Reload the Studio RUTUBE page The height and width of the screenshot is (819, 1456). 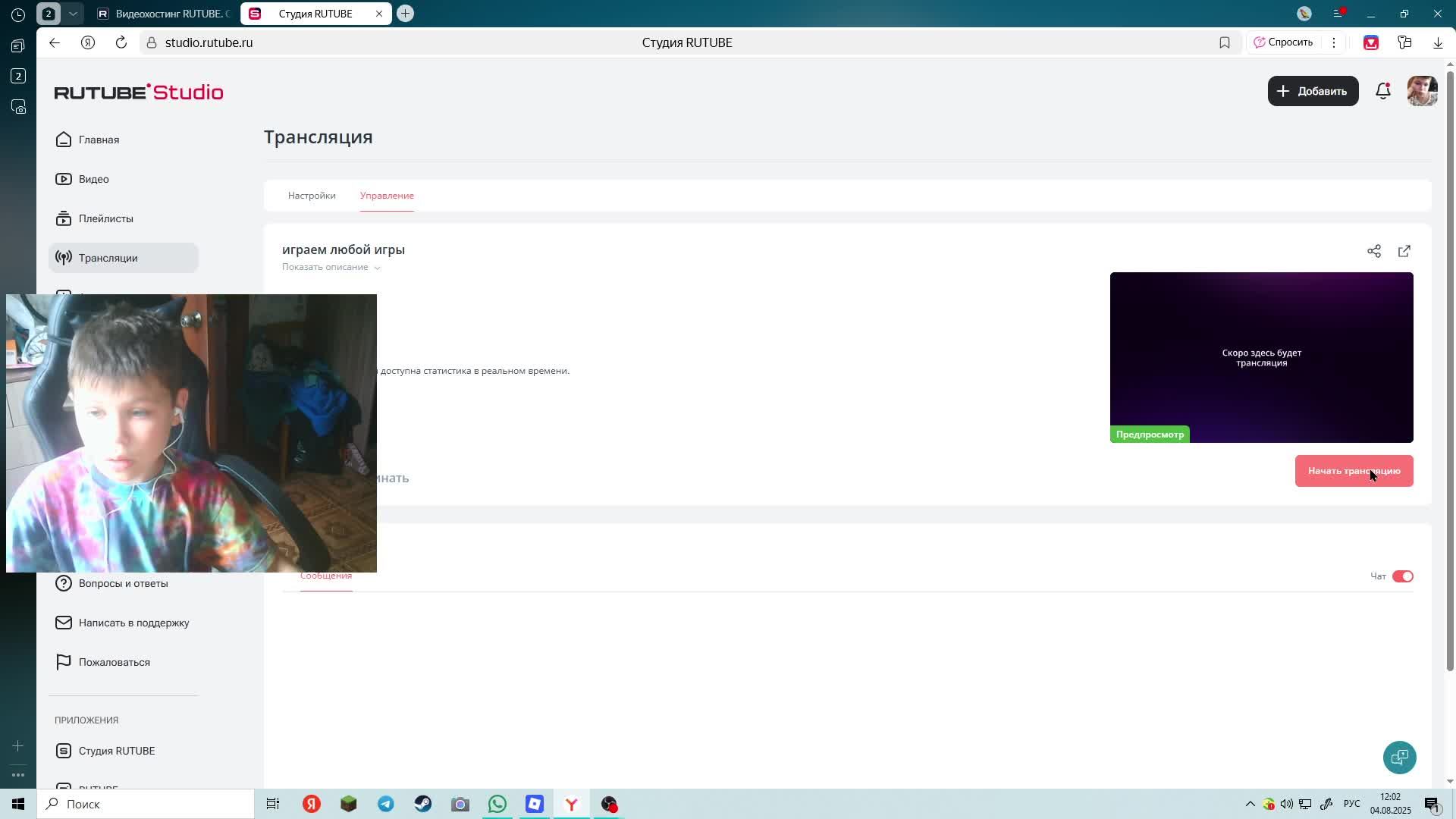(x=121, y=42)
